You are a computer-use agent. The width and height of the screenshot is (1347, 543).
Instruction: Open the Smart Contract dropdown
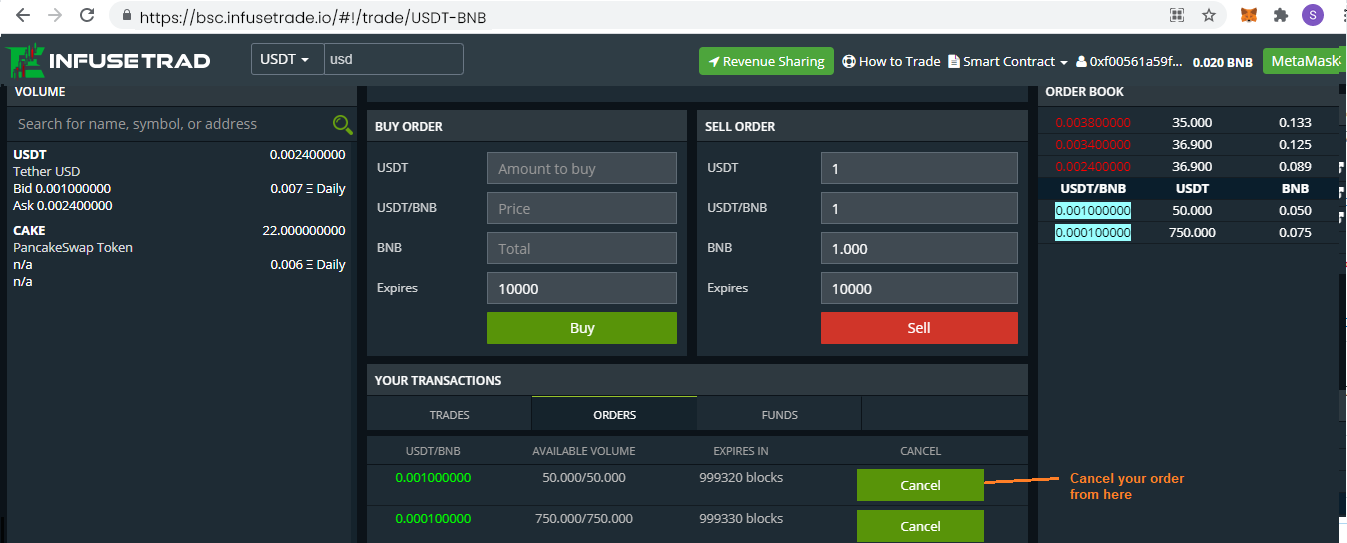pyautogui.click(x=1008, y=61)
